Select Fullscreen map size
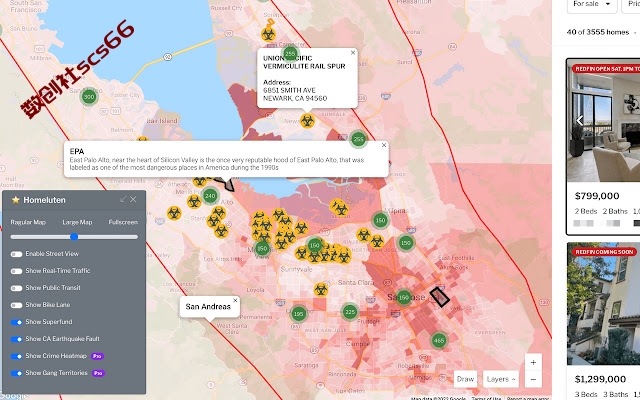 pos(123,222)
